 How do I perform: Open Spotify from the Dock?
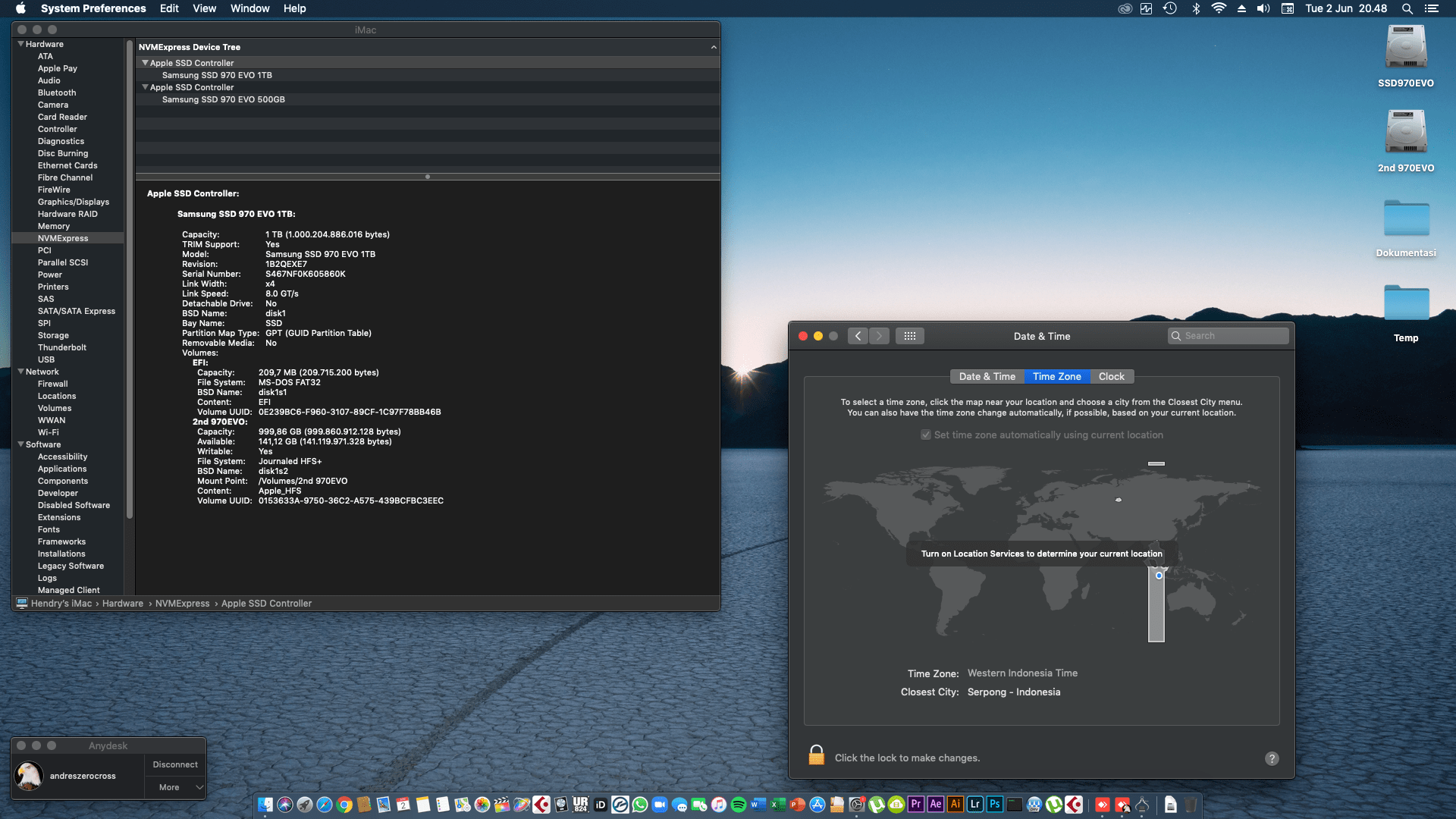[x=739, y=805]
